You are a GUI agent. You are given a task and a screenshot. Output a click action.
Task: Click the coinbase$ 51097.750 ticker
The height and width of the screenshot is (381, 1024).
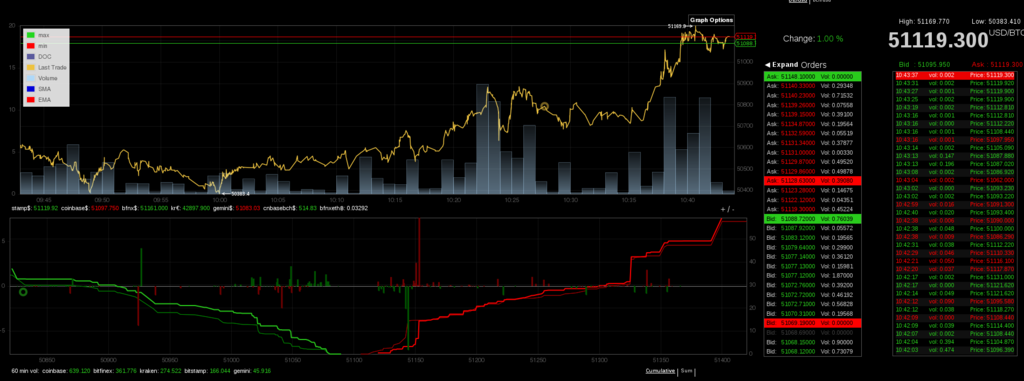pos(90,208)
